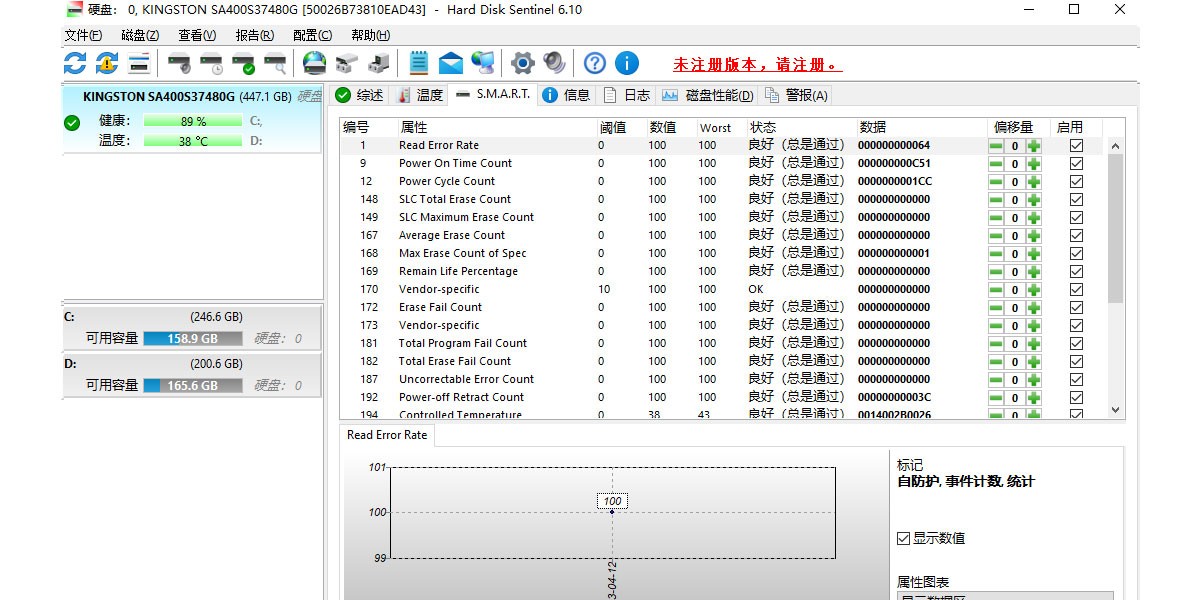
Task: Click green minus offset in Read Error Rate row
Action: click(996, 146)
